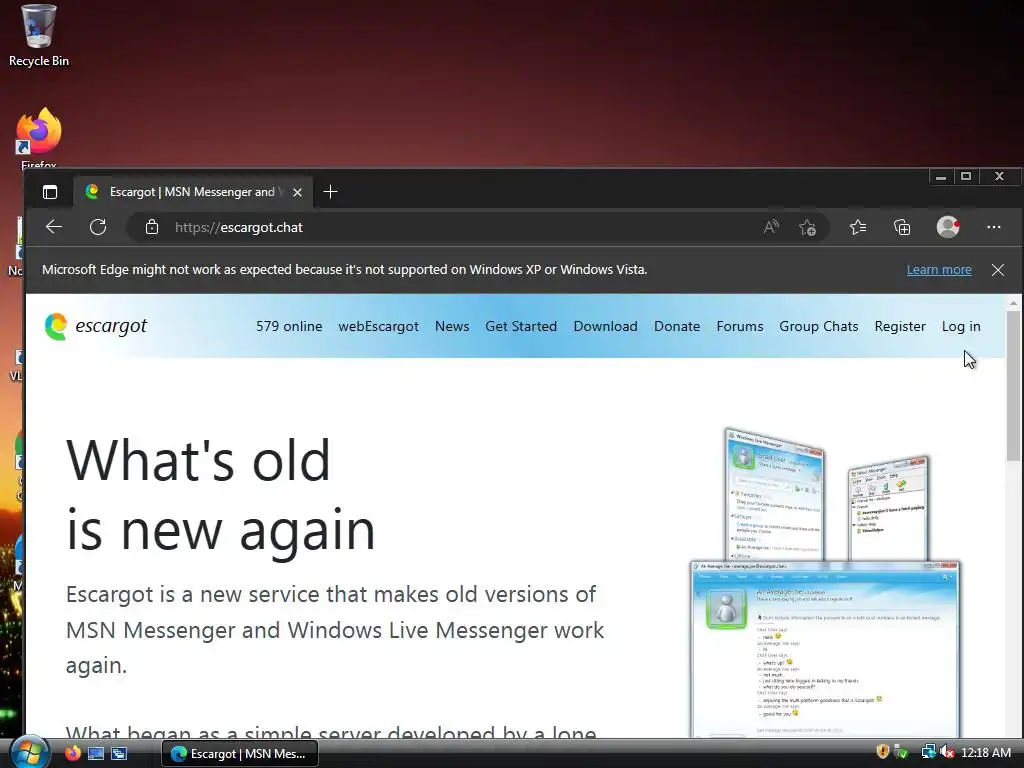Open Edge Settings and more ellipsis
1024x768 pixels.
(994, 227)
